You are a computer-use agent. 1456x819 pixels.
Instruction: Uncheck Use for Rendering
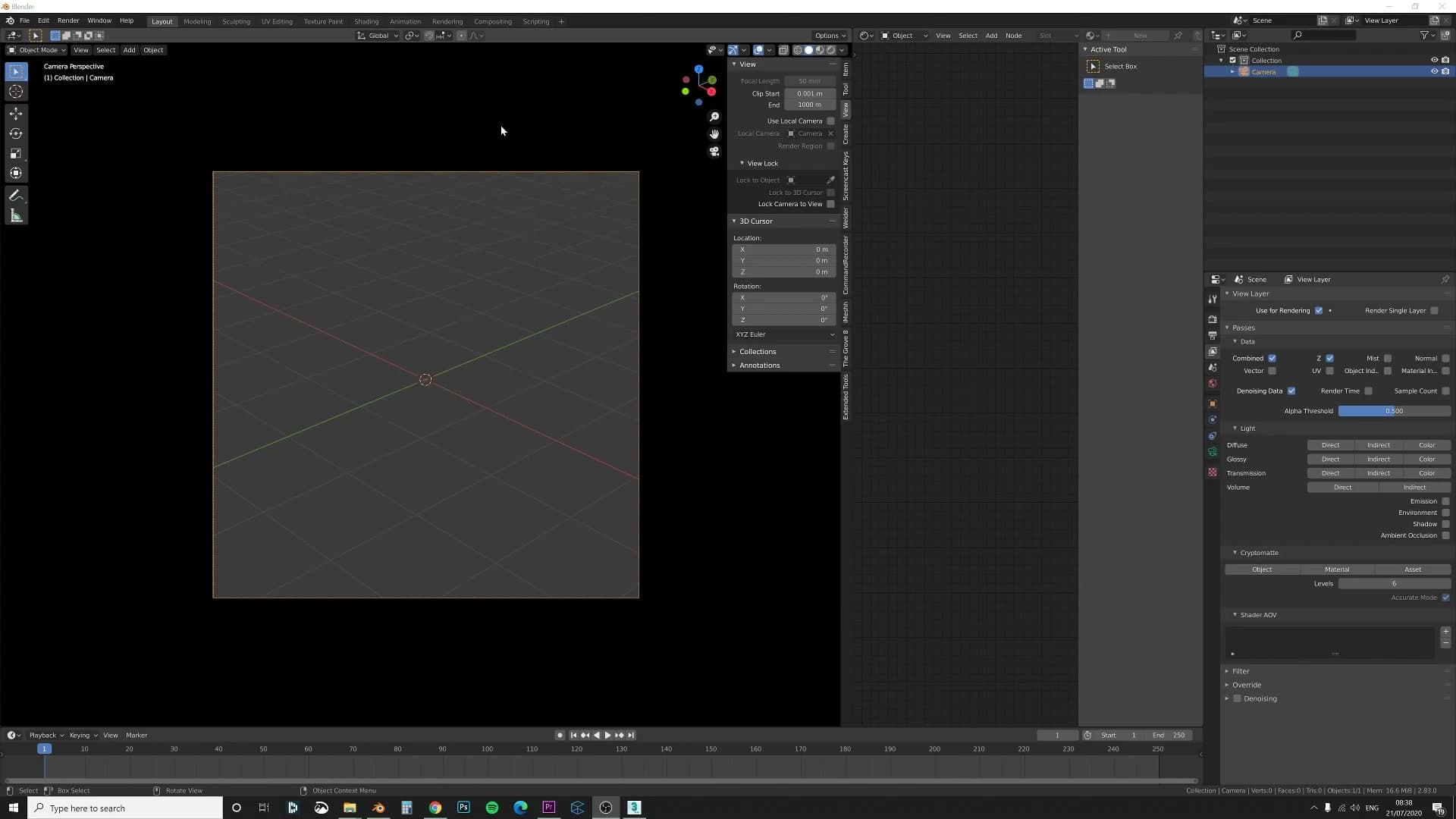pyautogui.click(x=1319, y=311)
